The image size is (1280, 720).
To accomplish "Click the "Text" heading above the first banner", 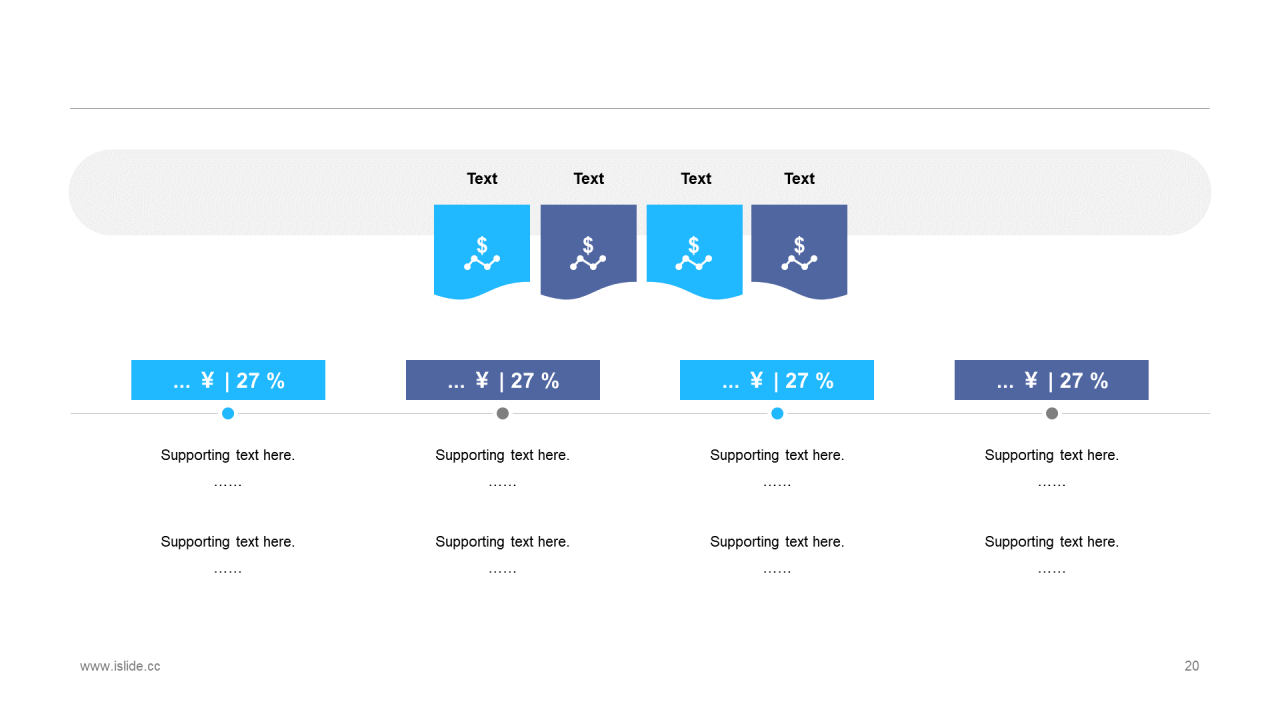I will click(x=482, y=179).
